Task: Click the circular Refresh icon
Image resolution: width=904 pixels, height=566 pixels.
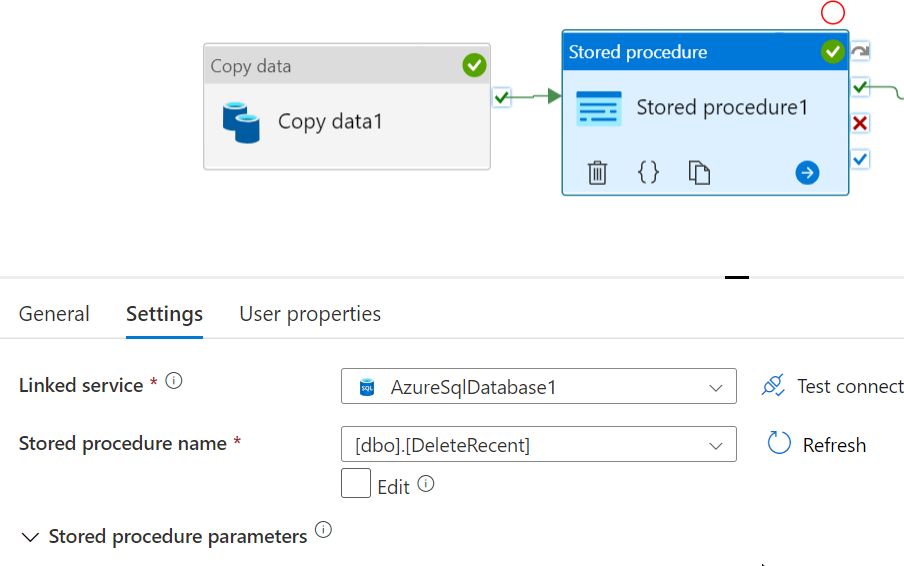Action: coord(779,443)
